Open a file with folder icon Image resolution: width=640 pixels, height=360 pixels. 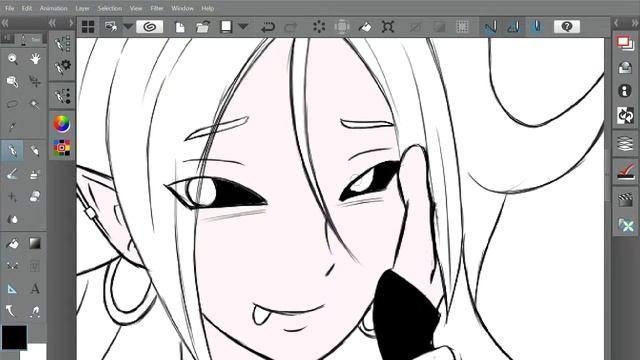pyautogui.click(x=202, y=27)
